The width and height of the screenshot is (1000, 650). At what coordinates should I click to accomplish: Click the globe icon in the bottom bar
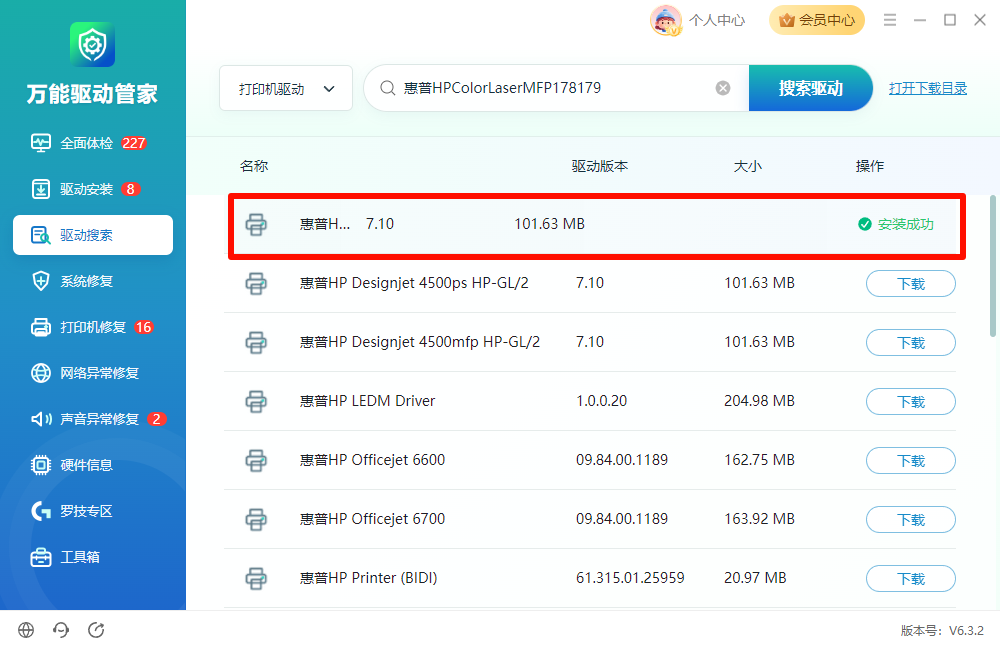click(x=26, y=630)
